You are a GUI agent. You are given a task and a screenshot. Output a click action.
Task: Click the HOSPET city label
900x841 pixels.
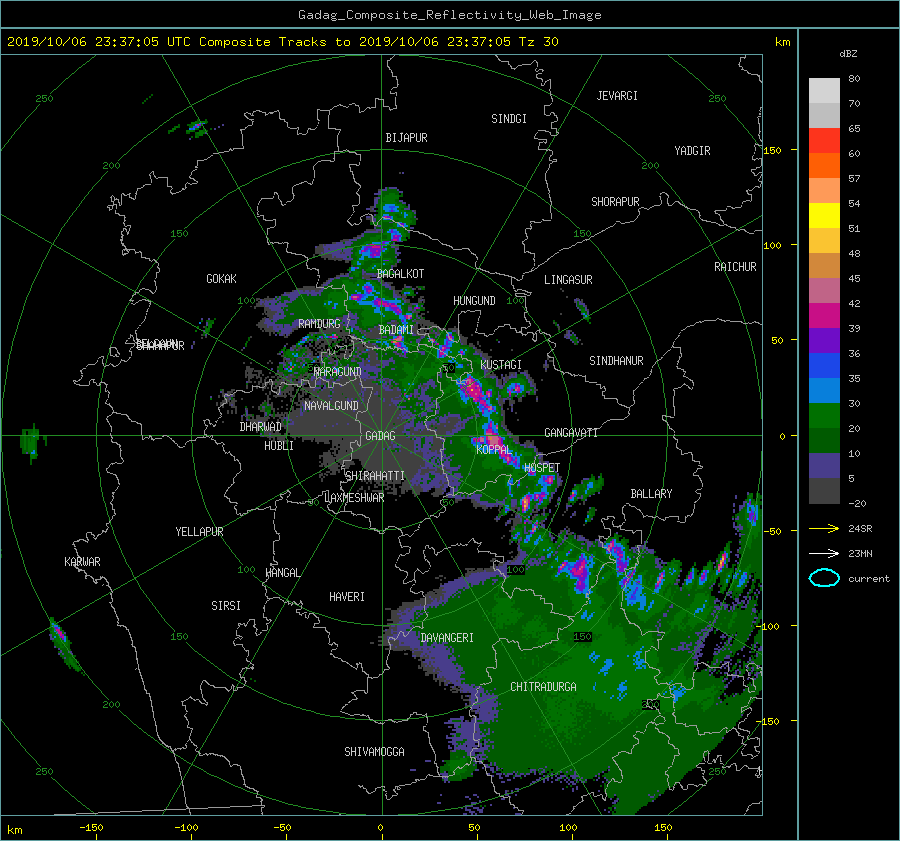(542, 468)
